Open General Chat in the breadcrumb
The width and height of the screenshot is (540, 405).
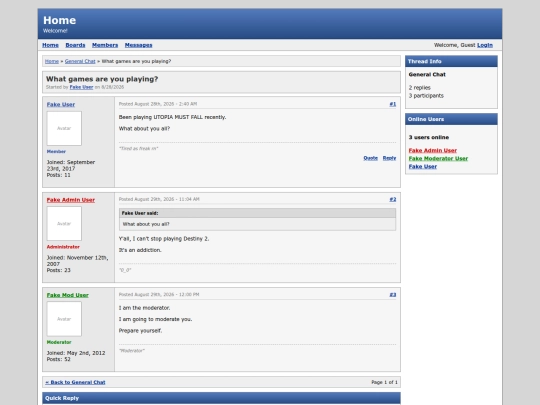pyautogui.click(x=80, y=61)
